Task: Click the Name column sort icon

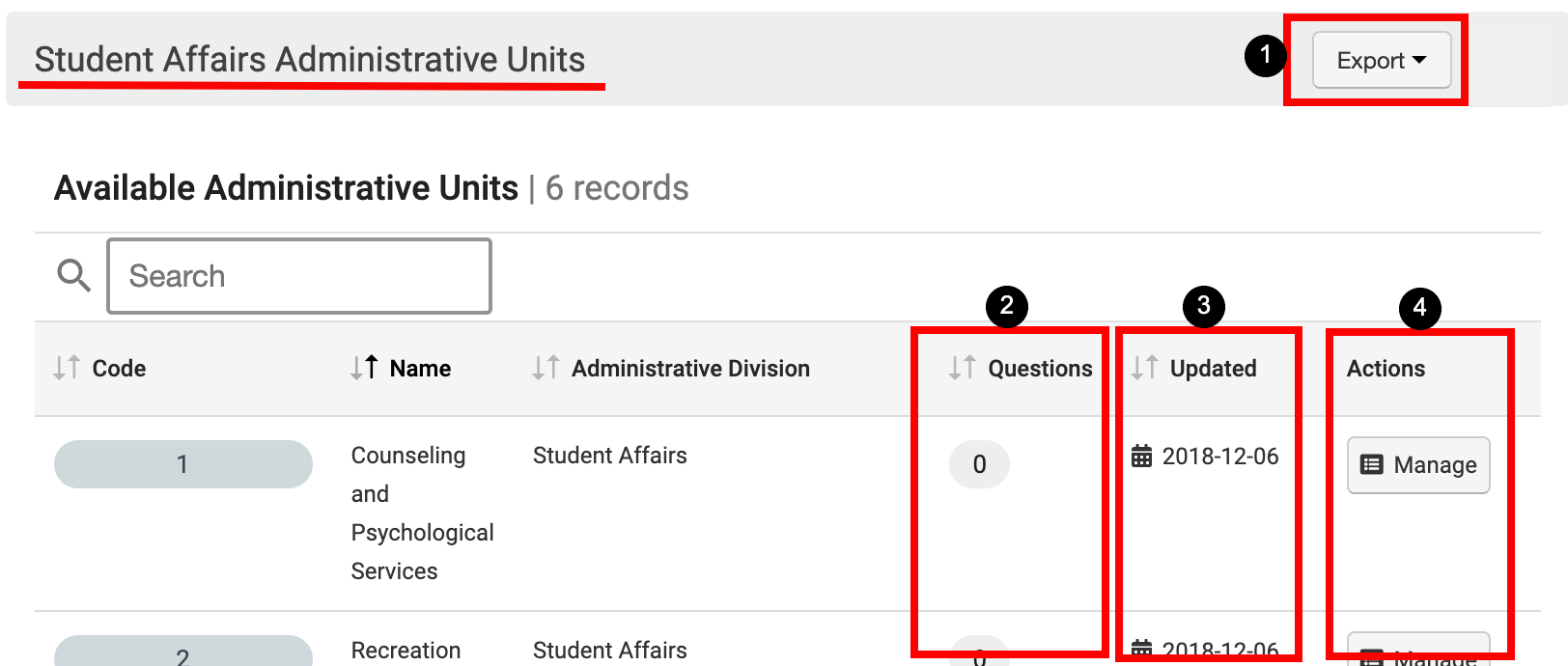Action: pos(364,368)
